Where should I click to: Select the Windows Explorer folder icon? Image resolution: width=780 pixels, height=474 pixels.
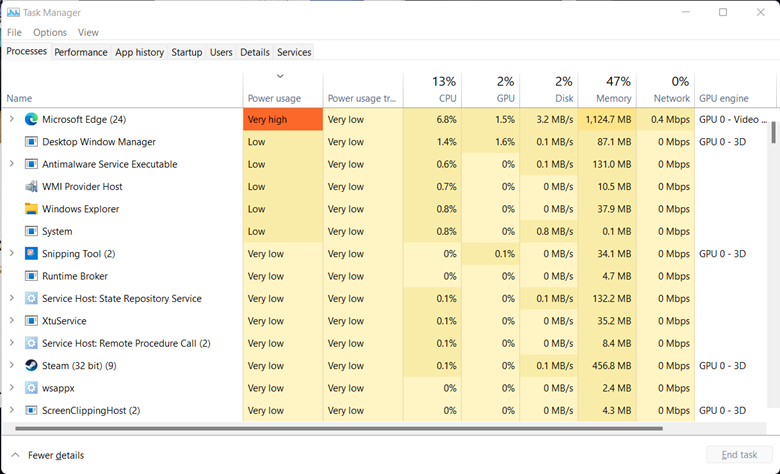[x=31, y=209]
